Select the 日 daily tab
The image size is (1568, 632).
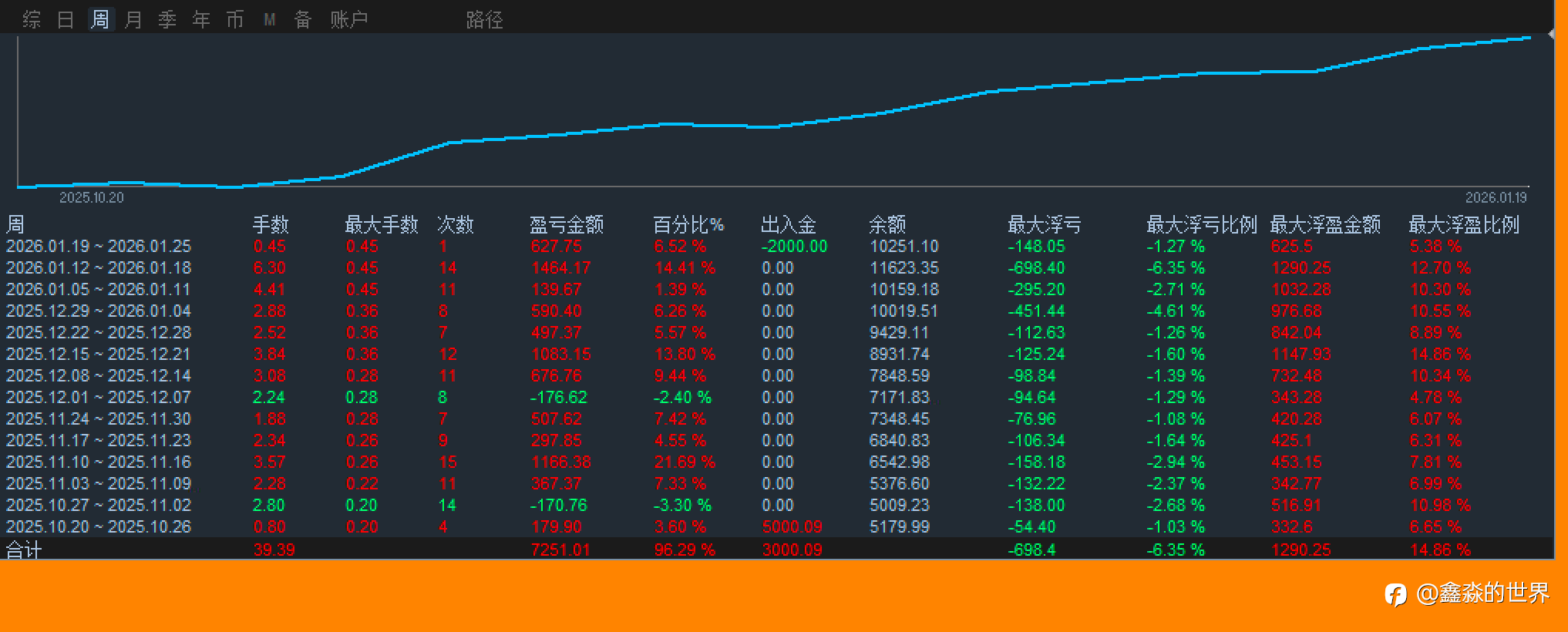[66, 19]
